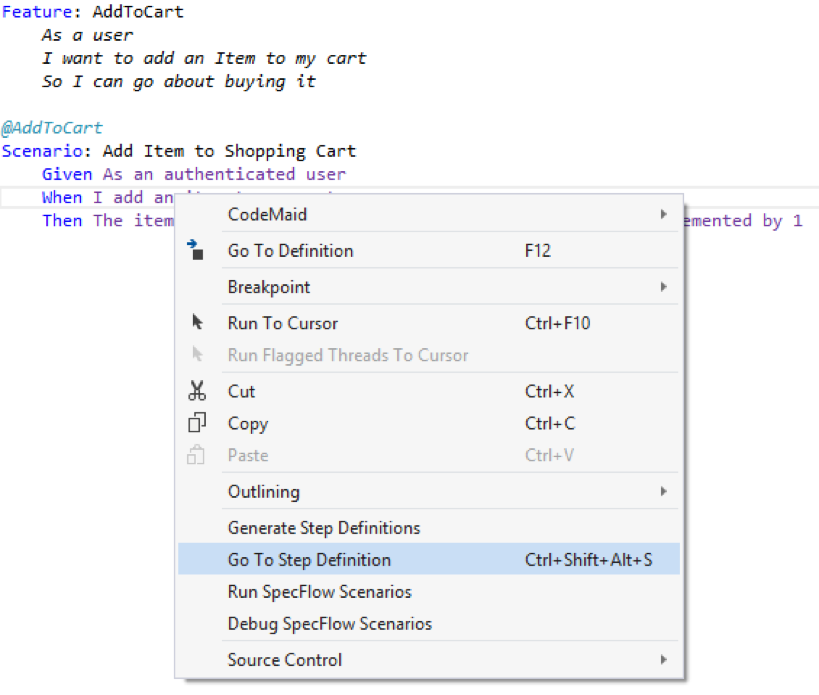
Task: Expand the Source Control submenu arrow
Action: click(663, 660)
